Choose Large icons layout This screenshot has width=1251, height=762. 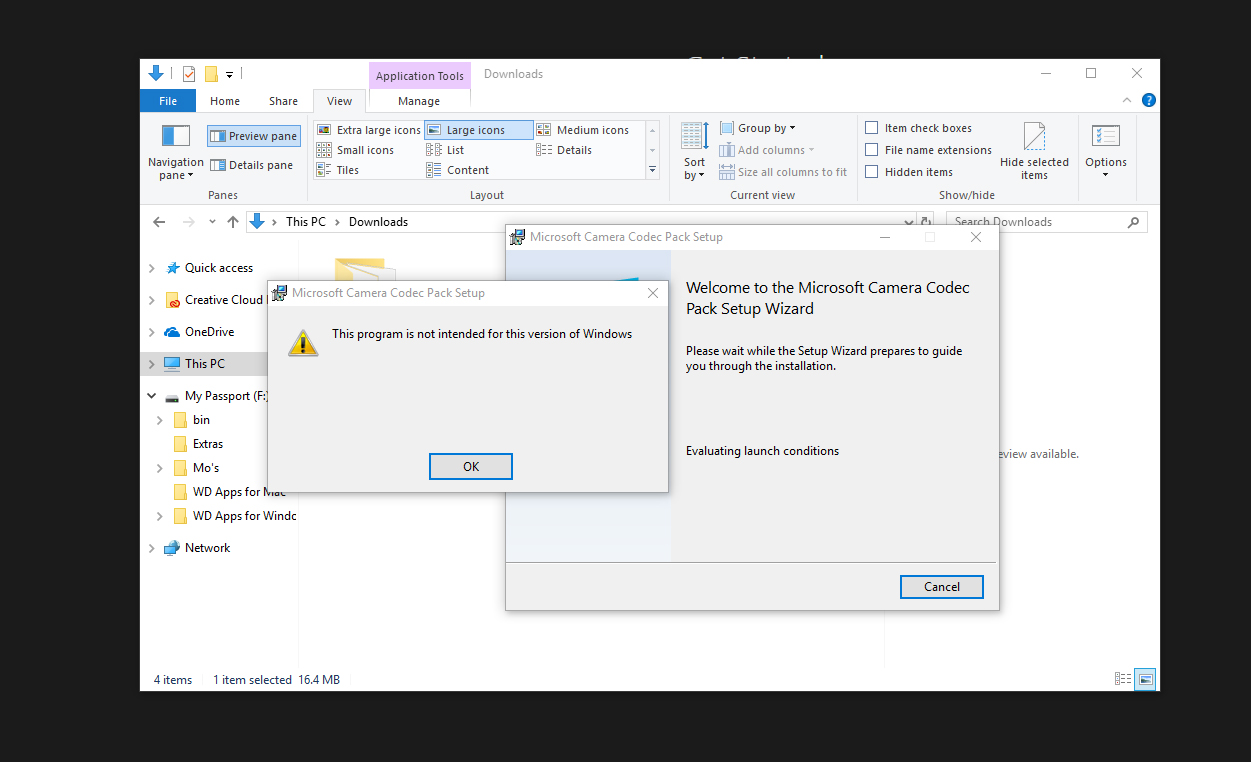tap(479, 130)
